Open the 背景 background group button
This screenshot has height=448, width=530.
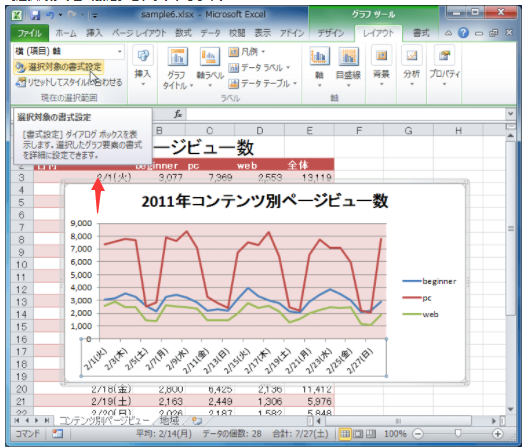(381, 66)
